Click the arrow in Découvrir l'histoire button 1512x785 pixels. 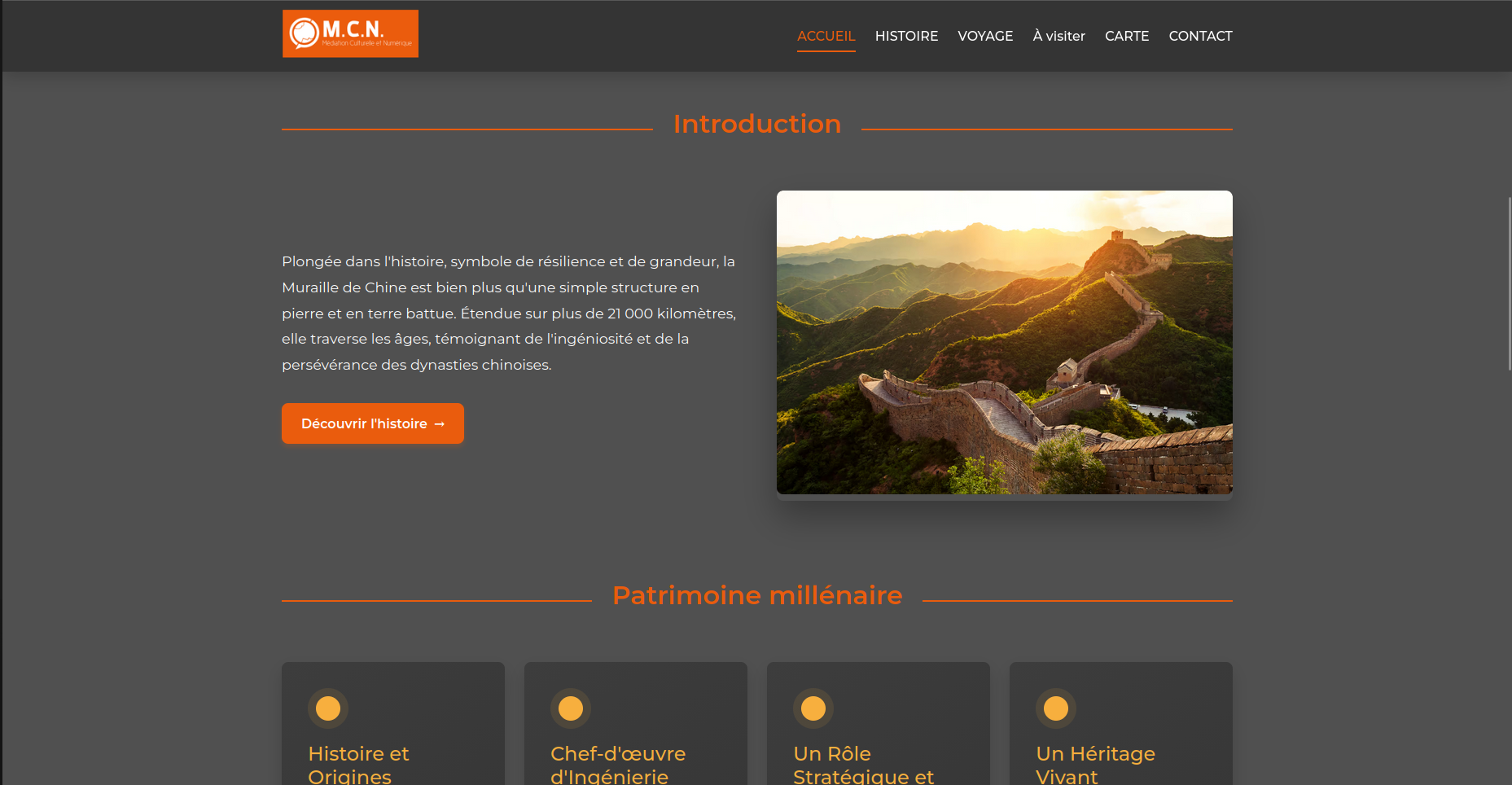tap(440, 423)
